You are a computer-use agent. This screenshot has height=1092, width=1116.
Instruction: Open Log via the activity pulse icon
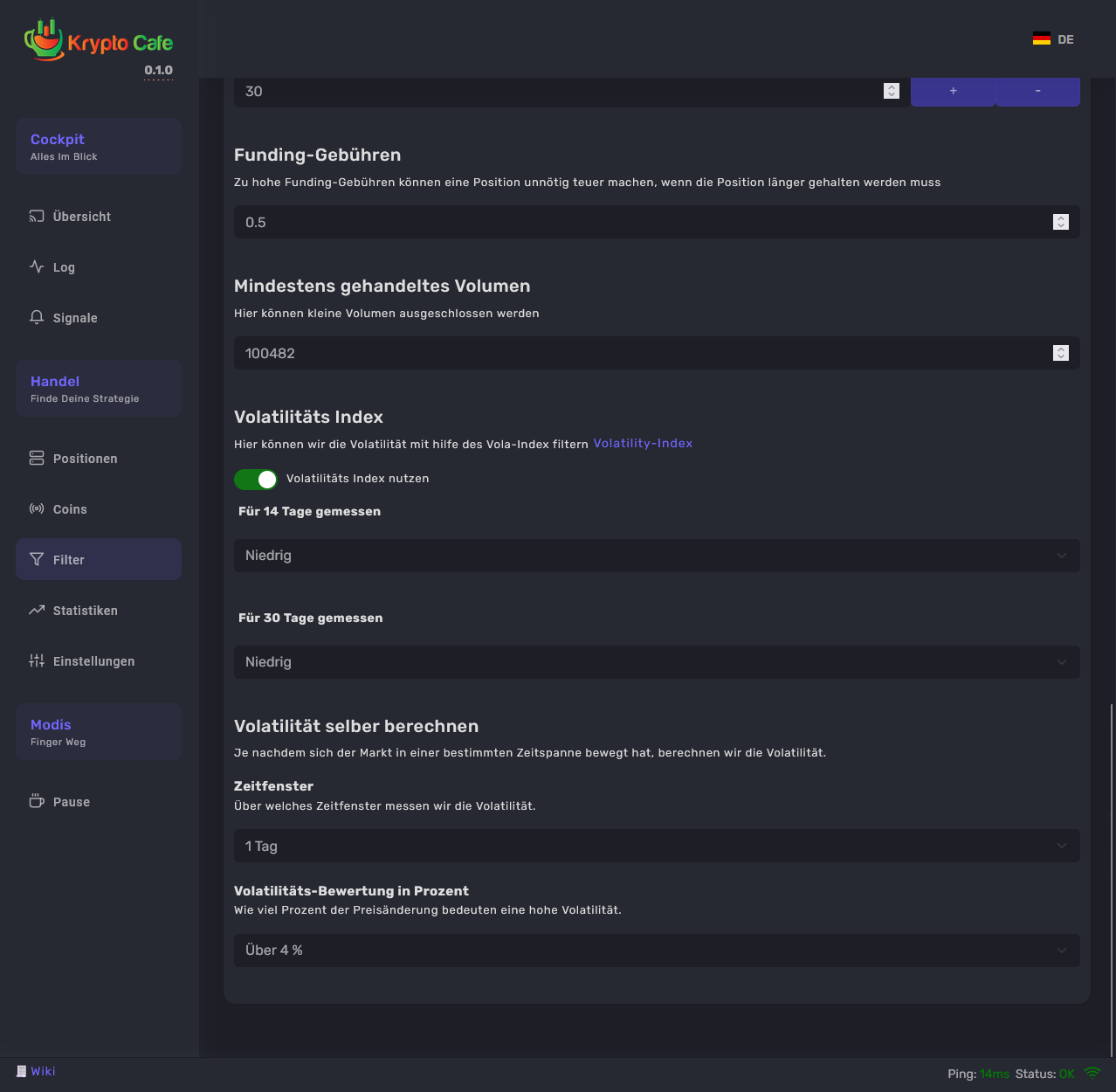[37, 267]
